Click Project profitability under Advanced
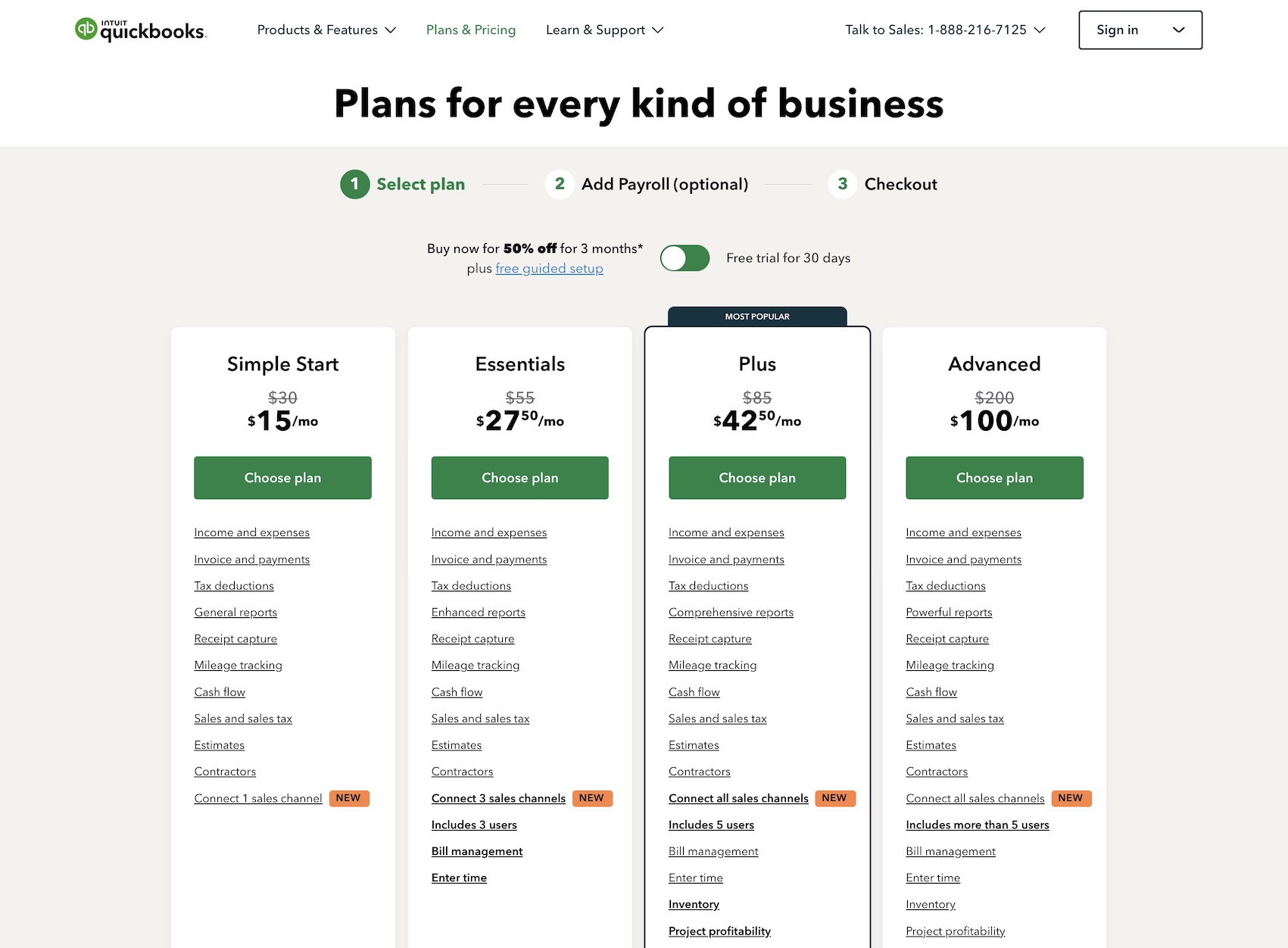Viewport: 1288px width, 948px height. tap(955, 931)
